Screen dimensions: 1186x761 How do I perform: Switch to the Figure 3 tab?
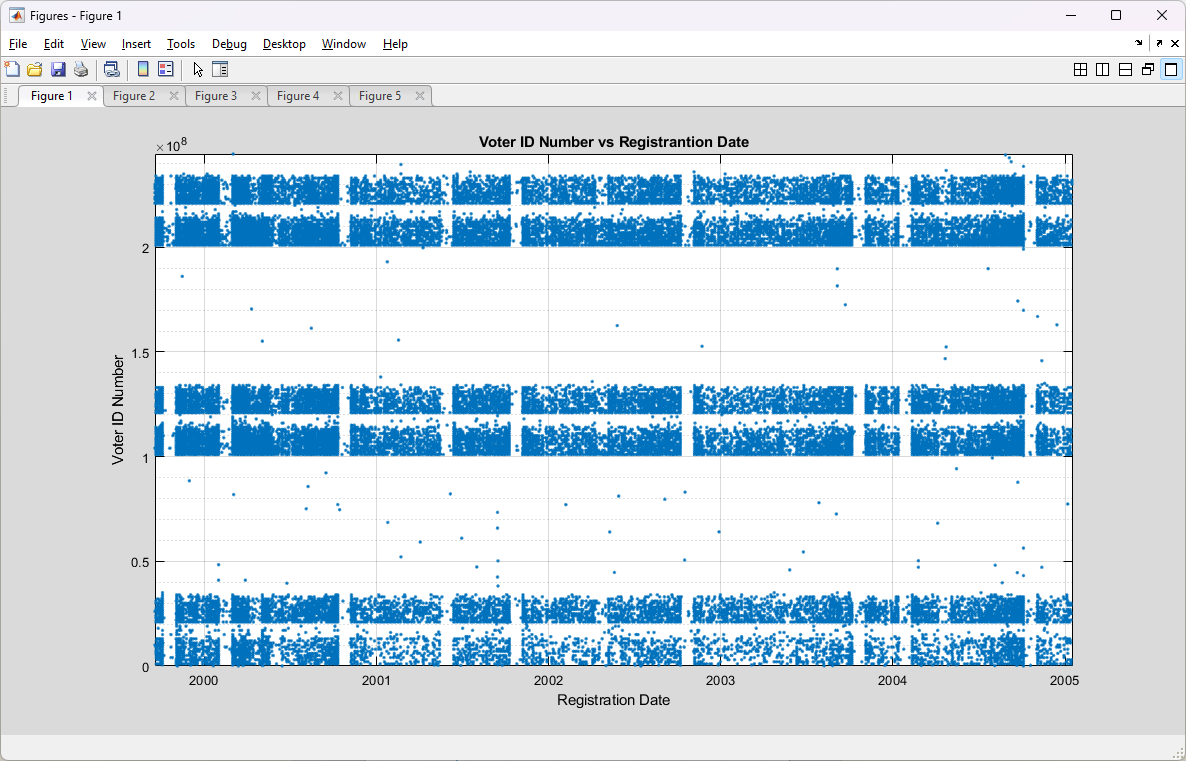[x=216, y=96]
